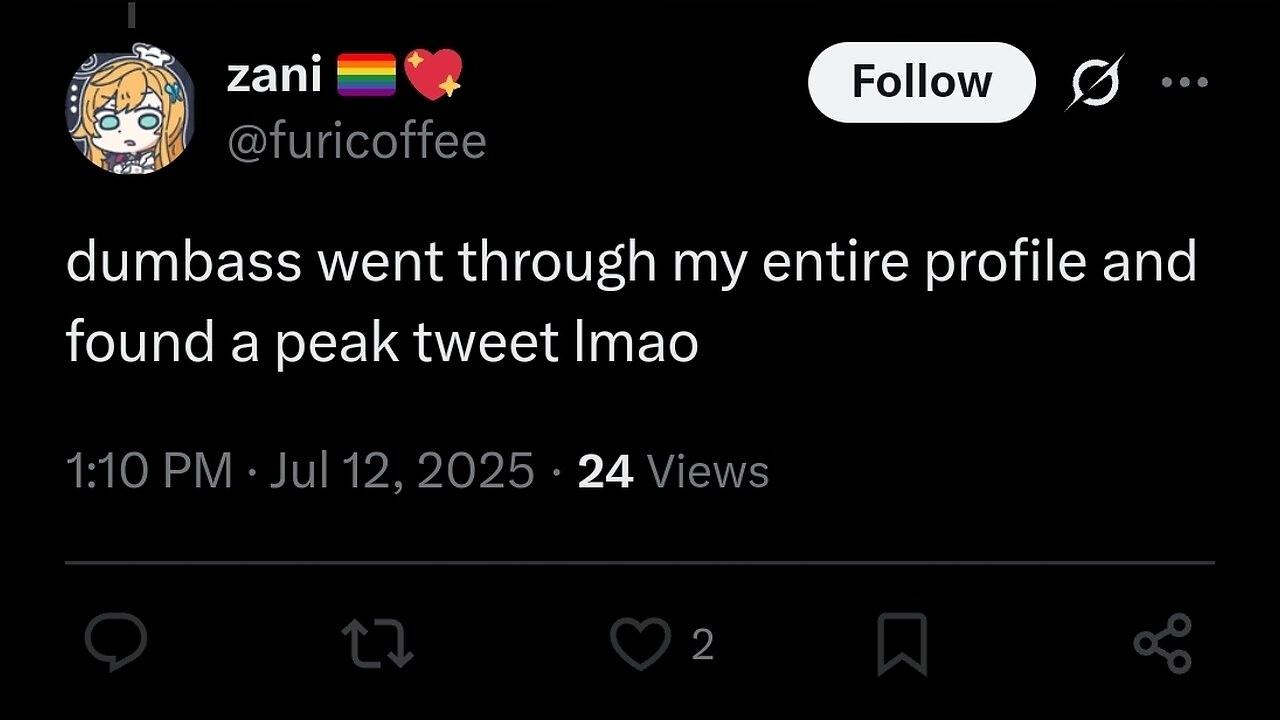This screenshot has height=720, width=1280.
Task: Open the three-dot more options menu
Action: point(1185,82)
